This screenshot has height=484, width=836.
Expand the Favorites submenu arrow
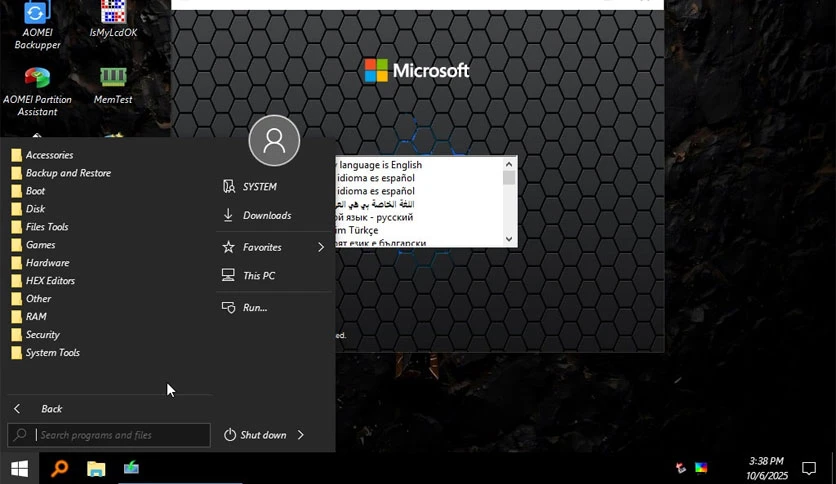321,247
